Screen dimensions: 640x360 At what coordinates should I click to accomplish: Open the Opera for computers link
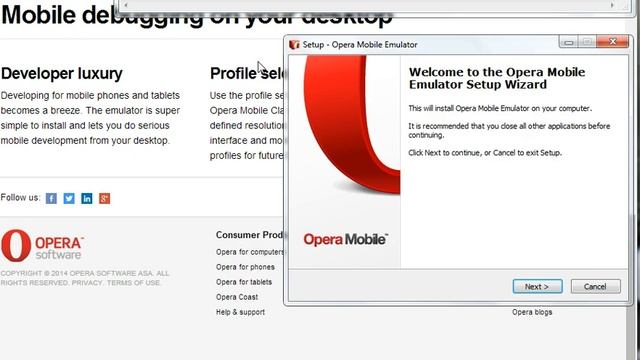[250, 252]
